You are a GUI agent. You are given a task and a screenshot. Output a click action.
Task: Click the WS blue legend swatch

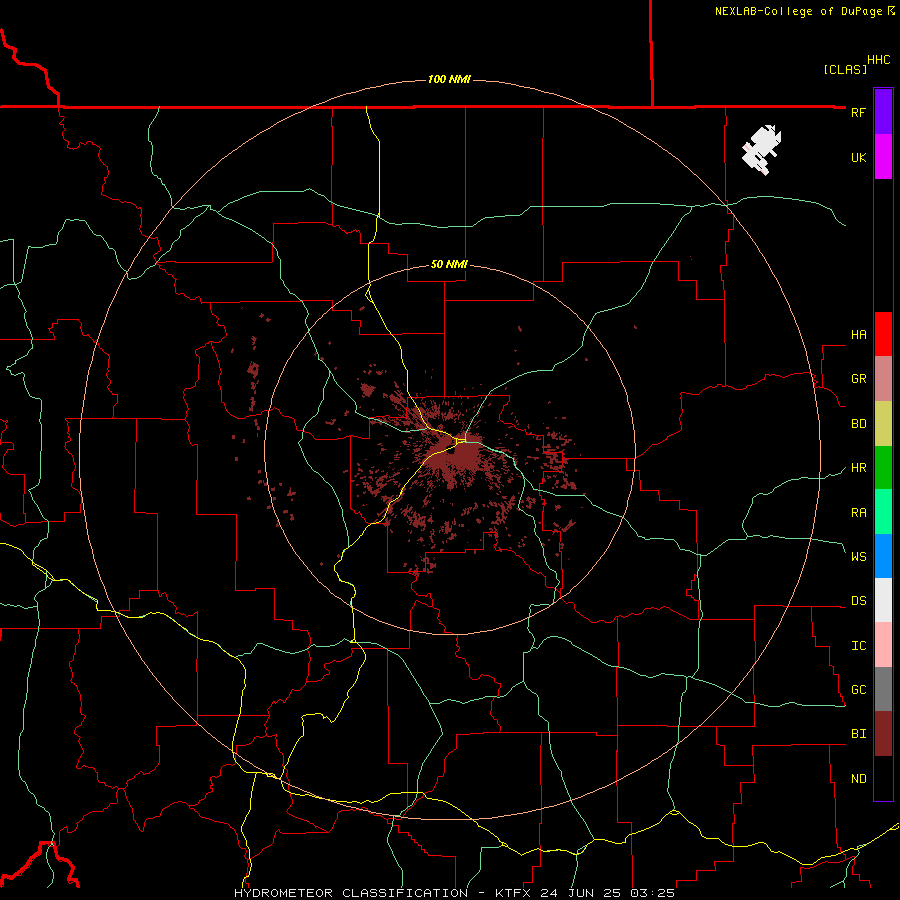pyautogui.click(x=883, y=556)
